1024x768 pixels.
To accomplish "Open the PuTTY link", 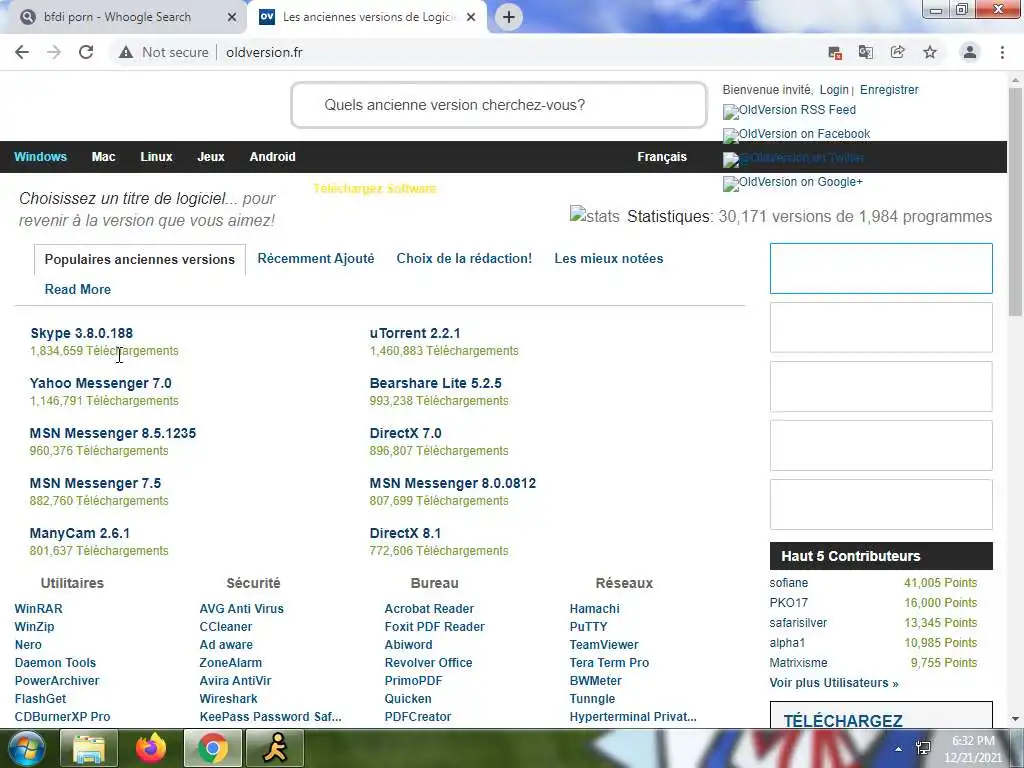I will click(588, 627).
